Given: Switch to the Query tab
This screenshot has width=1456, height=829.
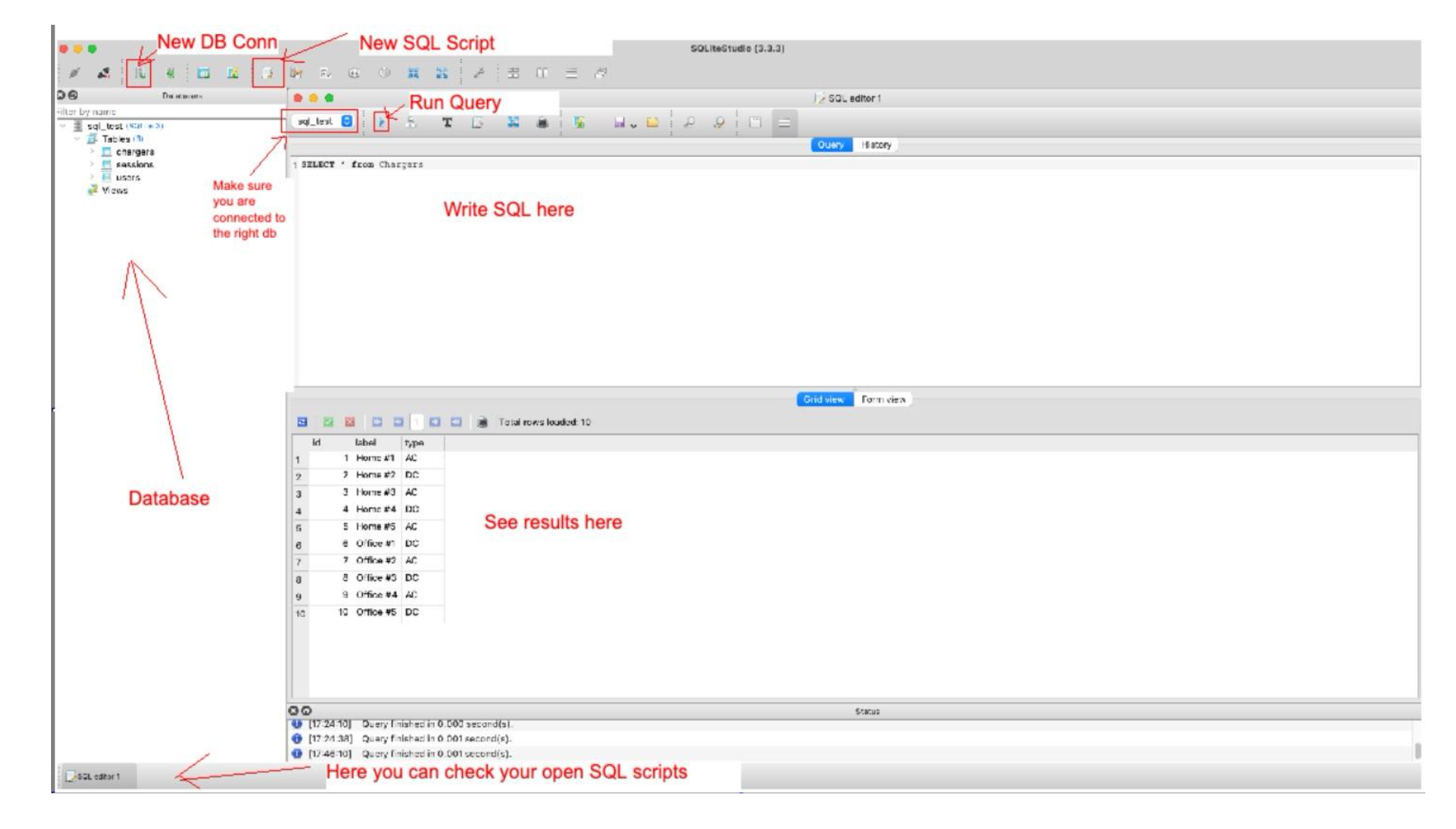Looking at the screenshot, I should point(831,145).
